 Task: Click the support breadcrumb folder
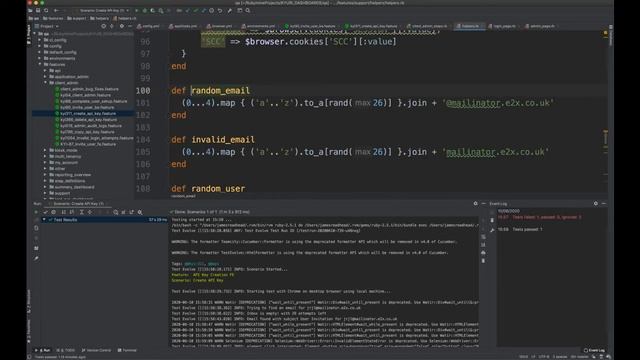77,18
